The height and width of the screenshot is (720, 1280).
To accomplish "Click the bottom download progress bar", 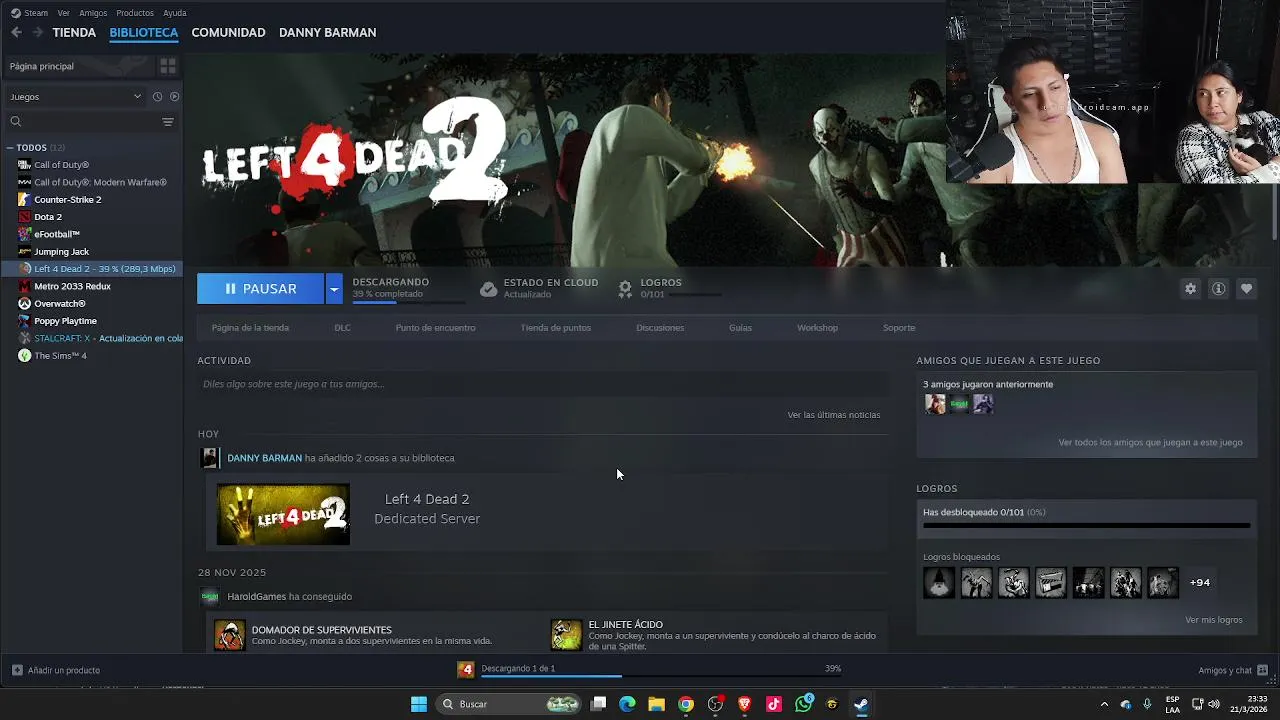I will tap(661, 677).
